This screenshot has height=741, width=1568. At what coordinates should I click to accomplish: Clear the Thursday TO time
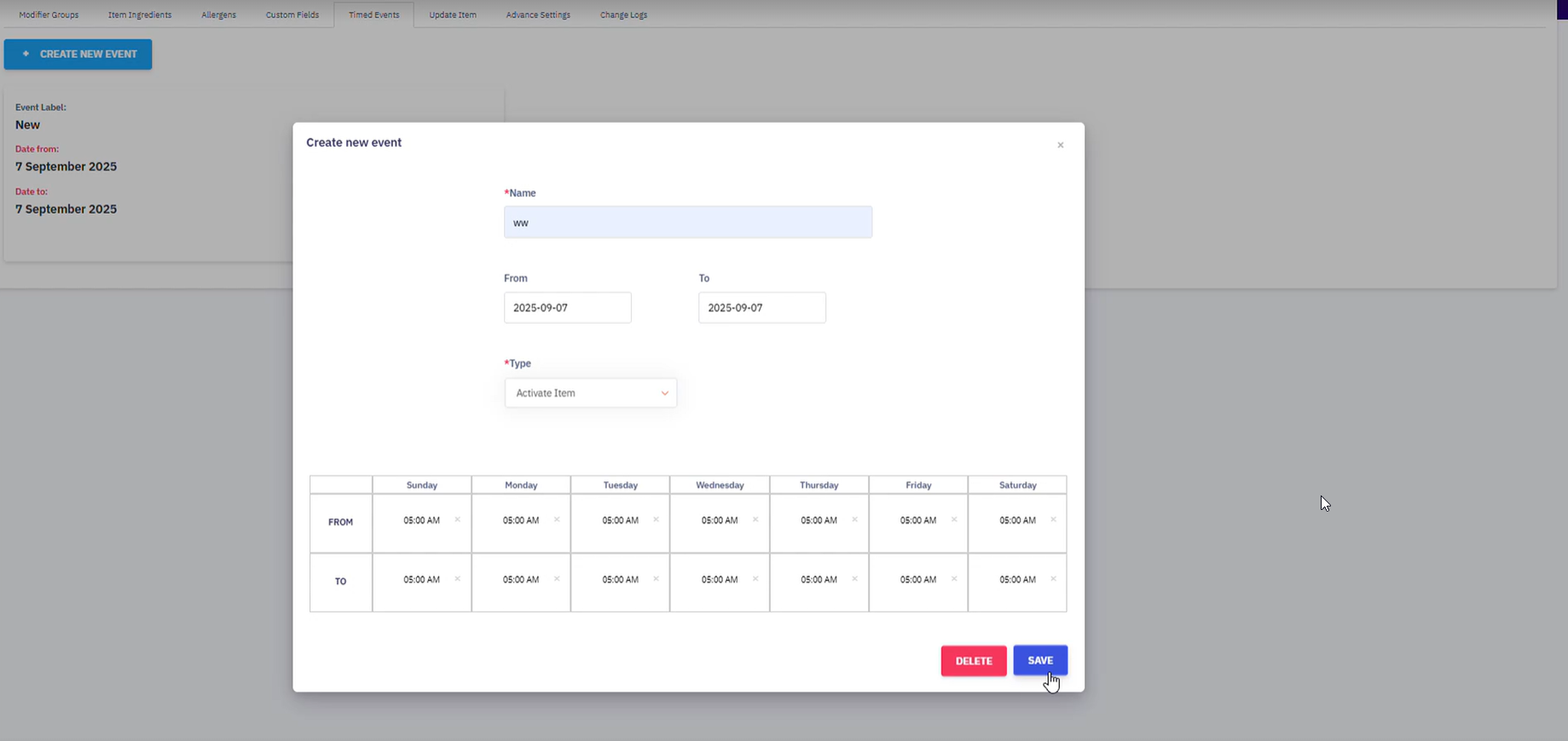tap(854, 579)
